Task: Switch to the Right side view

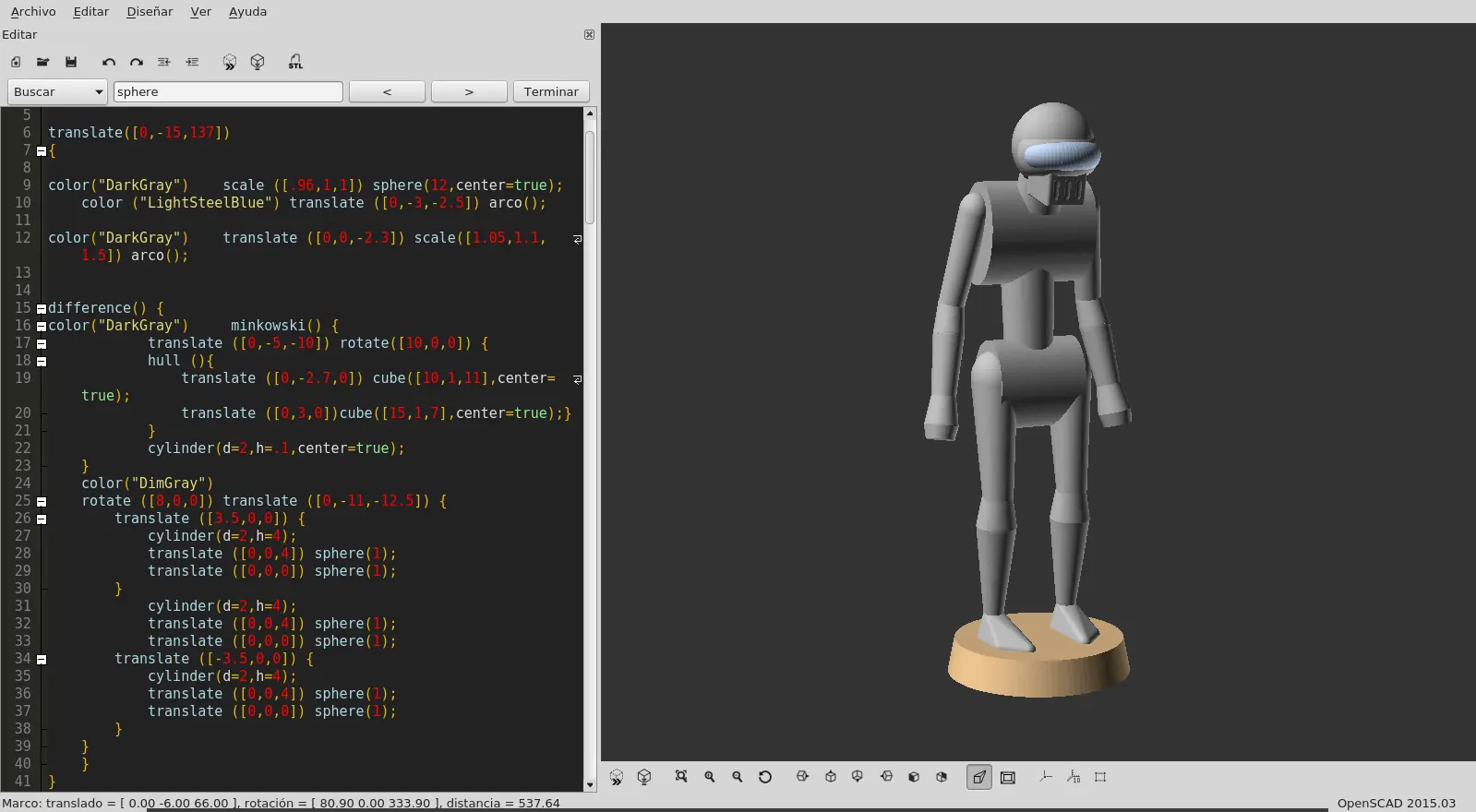Action: (802, 777)
